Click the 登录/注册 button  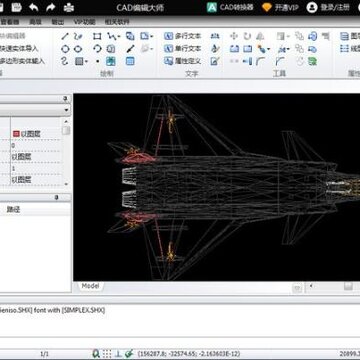pos(328,7)
